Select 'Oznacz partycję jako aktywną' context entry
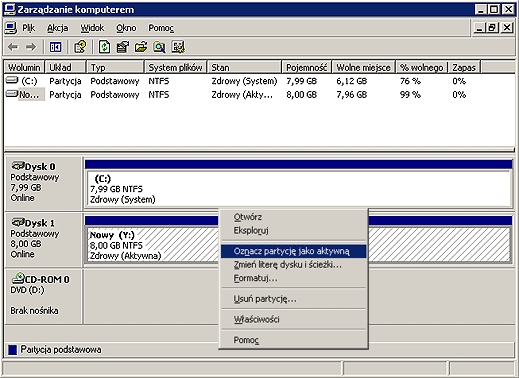The height and width of the screenshot is (378, 519). point(293,251)
